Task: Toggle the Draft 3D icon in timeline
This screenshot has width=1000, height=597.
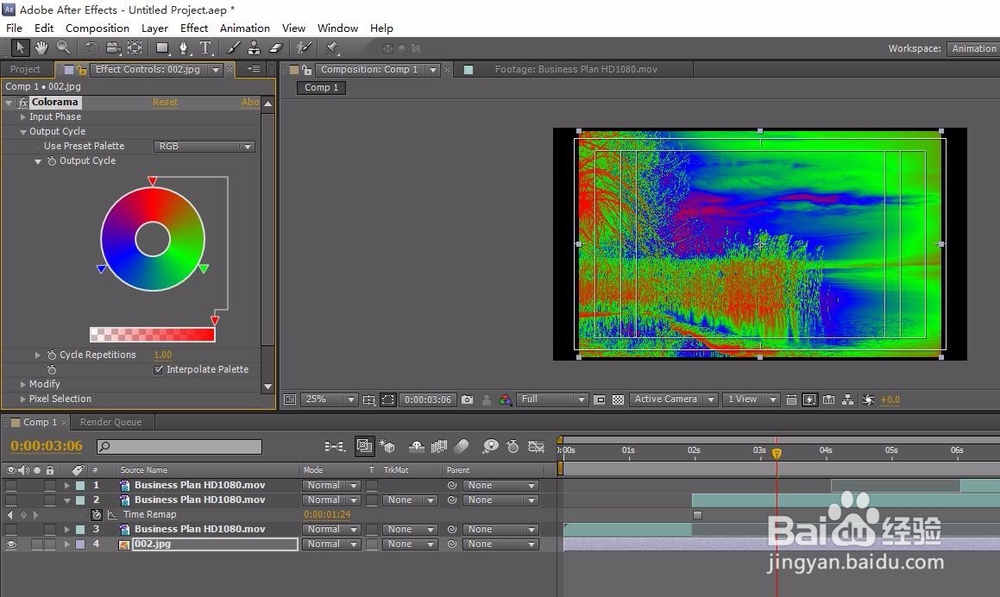Action: (387, 446)
